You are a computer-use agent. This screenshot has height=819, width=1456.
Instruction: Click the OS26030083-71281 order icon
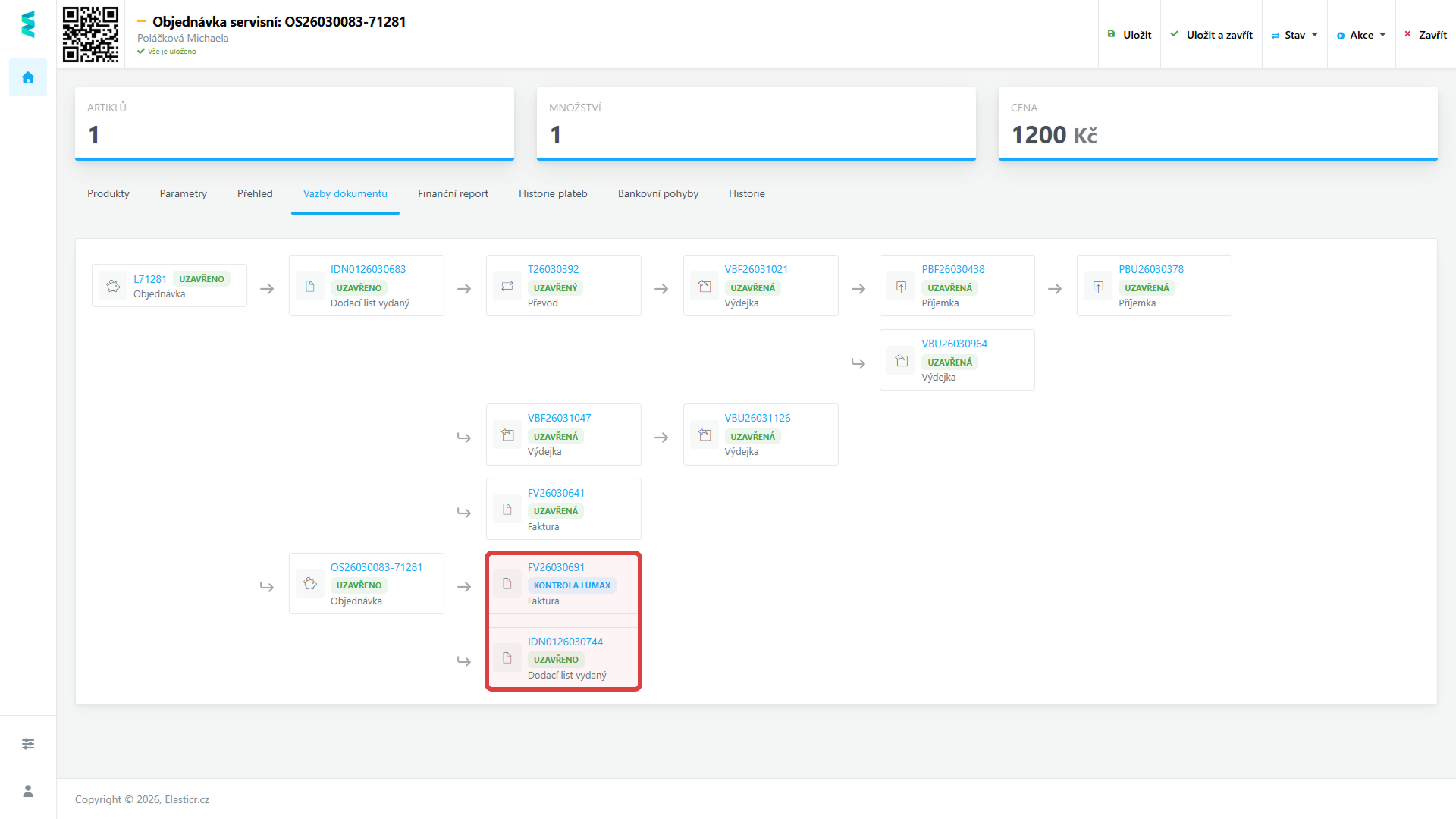(309, 583)
